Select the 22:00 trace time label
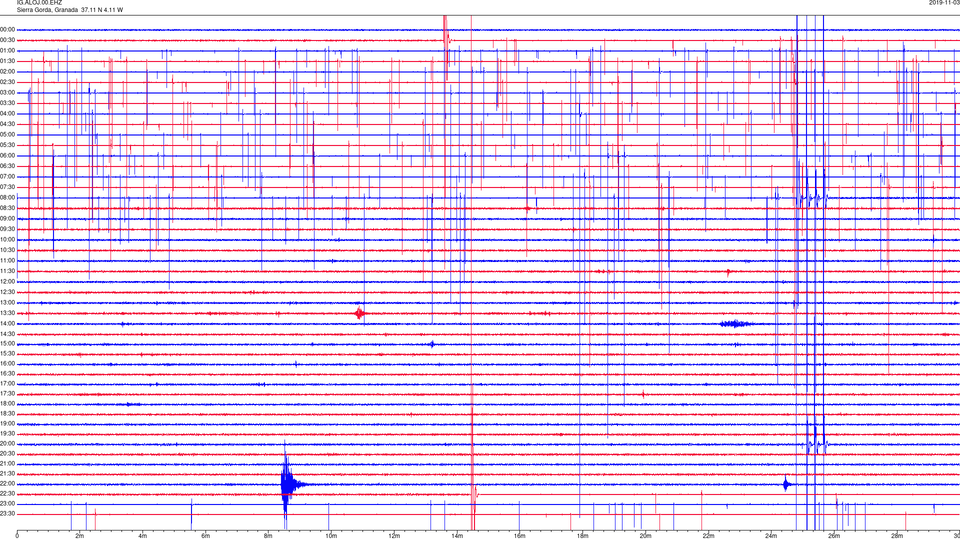 [x=8, y=484]
